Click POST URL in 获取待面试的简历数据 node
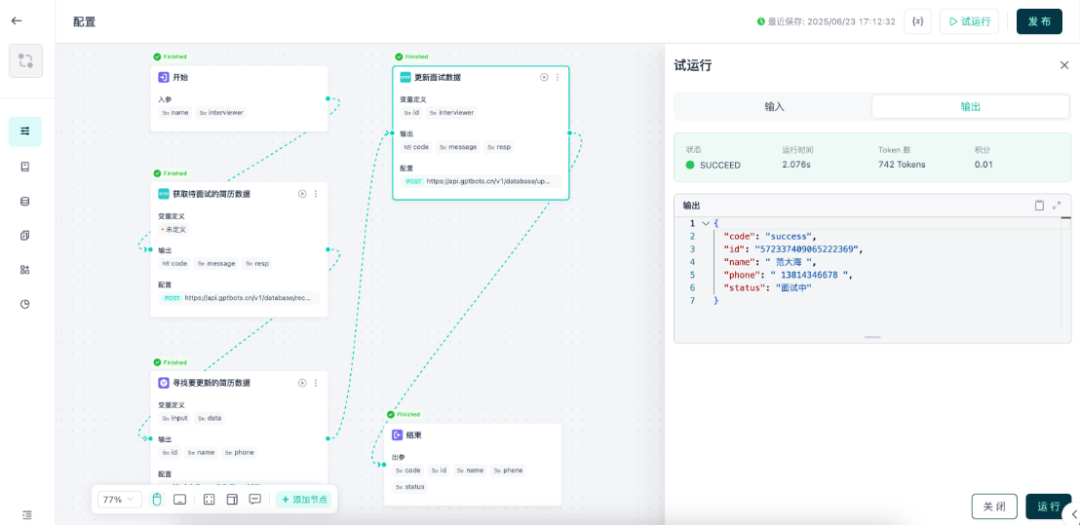The width and height of the screenshot is (1080, 525). pyautogui.click(x=239, y=298)
